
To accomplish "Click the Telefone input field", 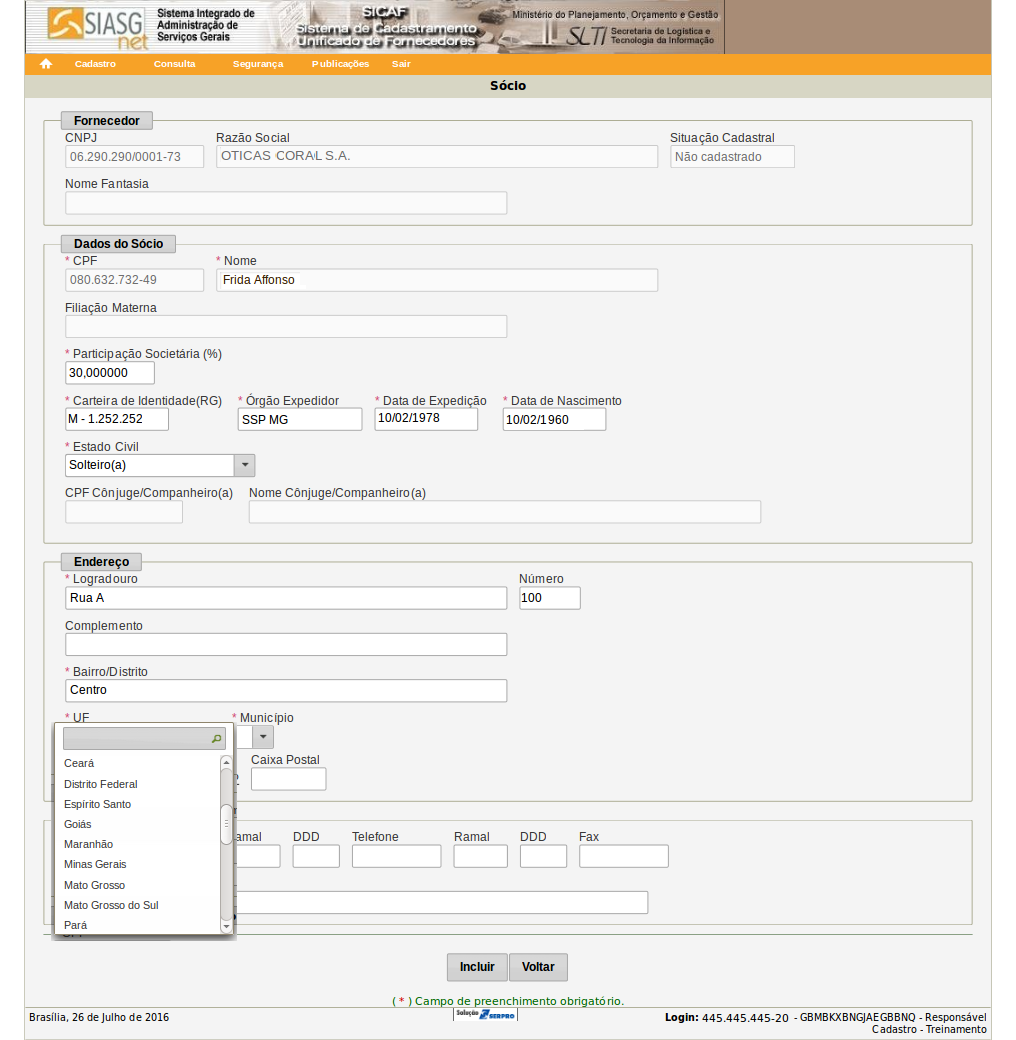I will [x=397, y=856].
